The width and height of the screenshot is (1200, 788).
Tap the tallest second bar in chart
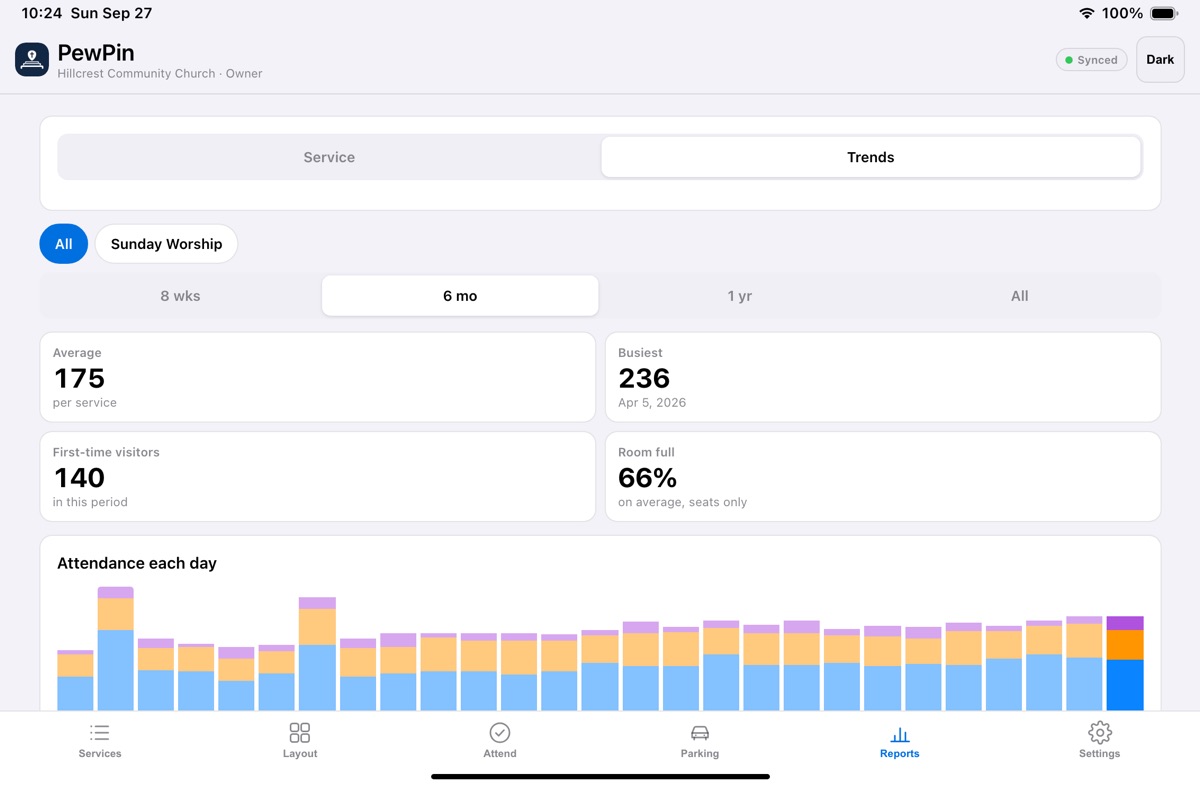click(116, 648)
